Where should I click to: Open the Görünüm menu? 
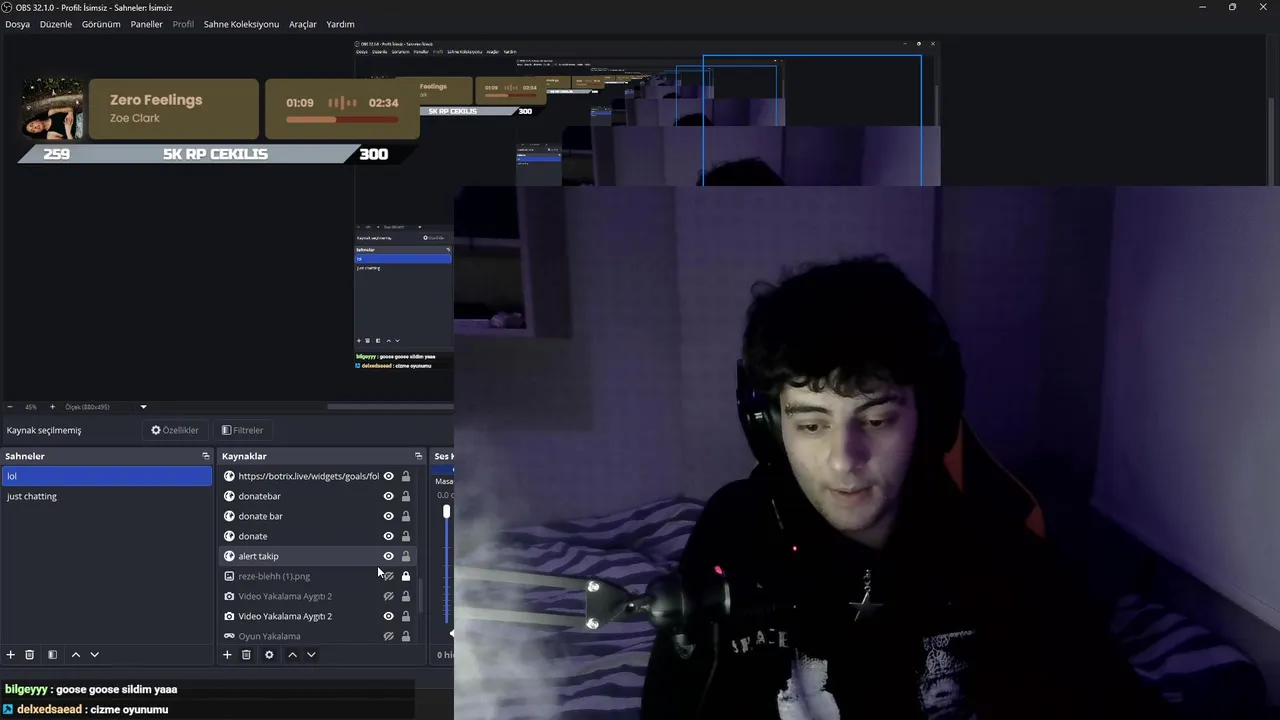pyautogui.click(x=101, y=24)
